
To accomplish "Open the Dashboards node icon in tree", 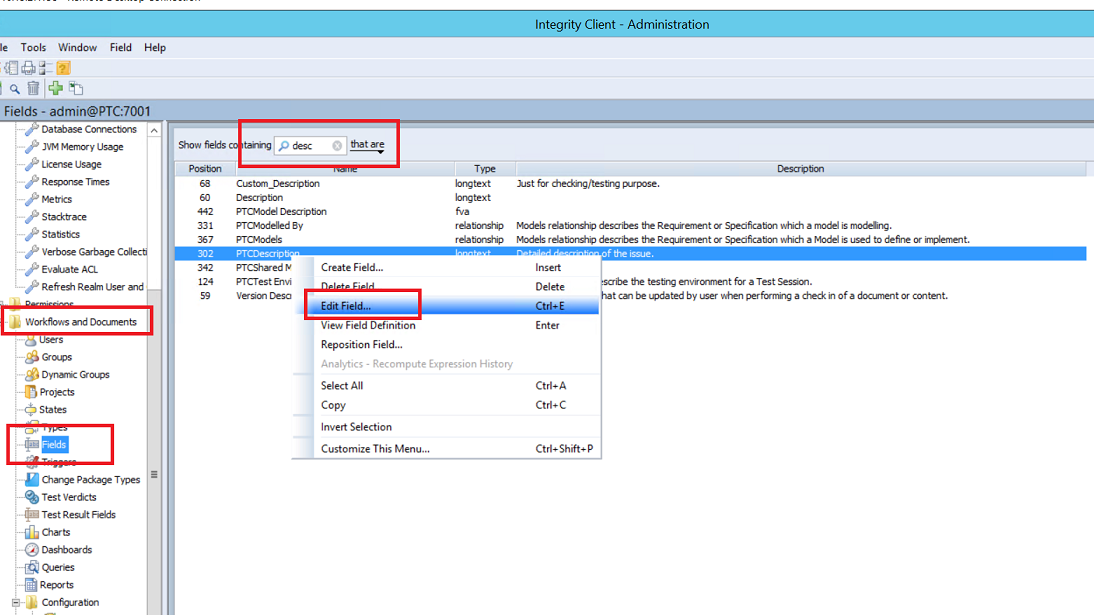I will click(32, 550).
